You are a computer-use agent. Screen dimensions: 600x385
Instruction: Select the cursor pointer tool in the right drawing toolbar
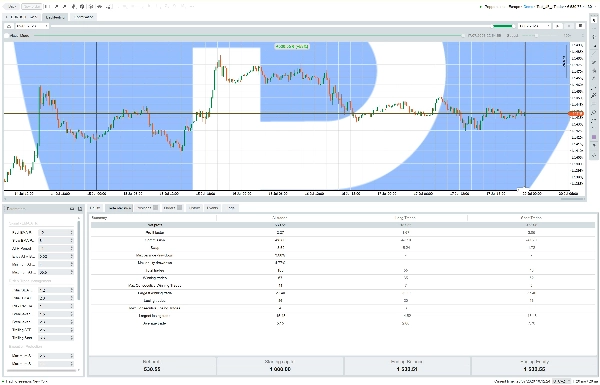point(594,21)
